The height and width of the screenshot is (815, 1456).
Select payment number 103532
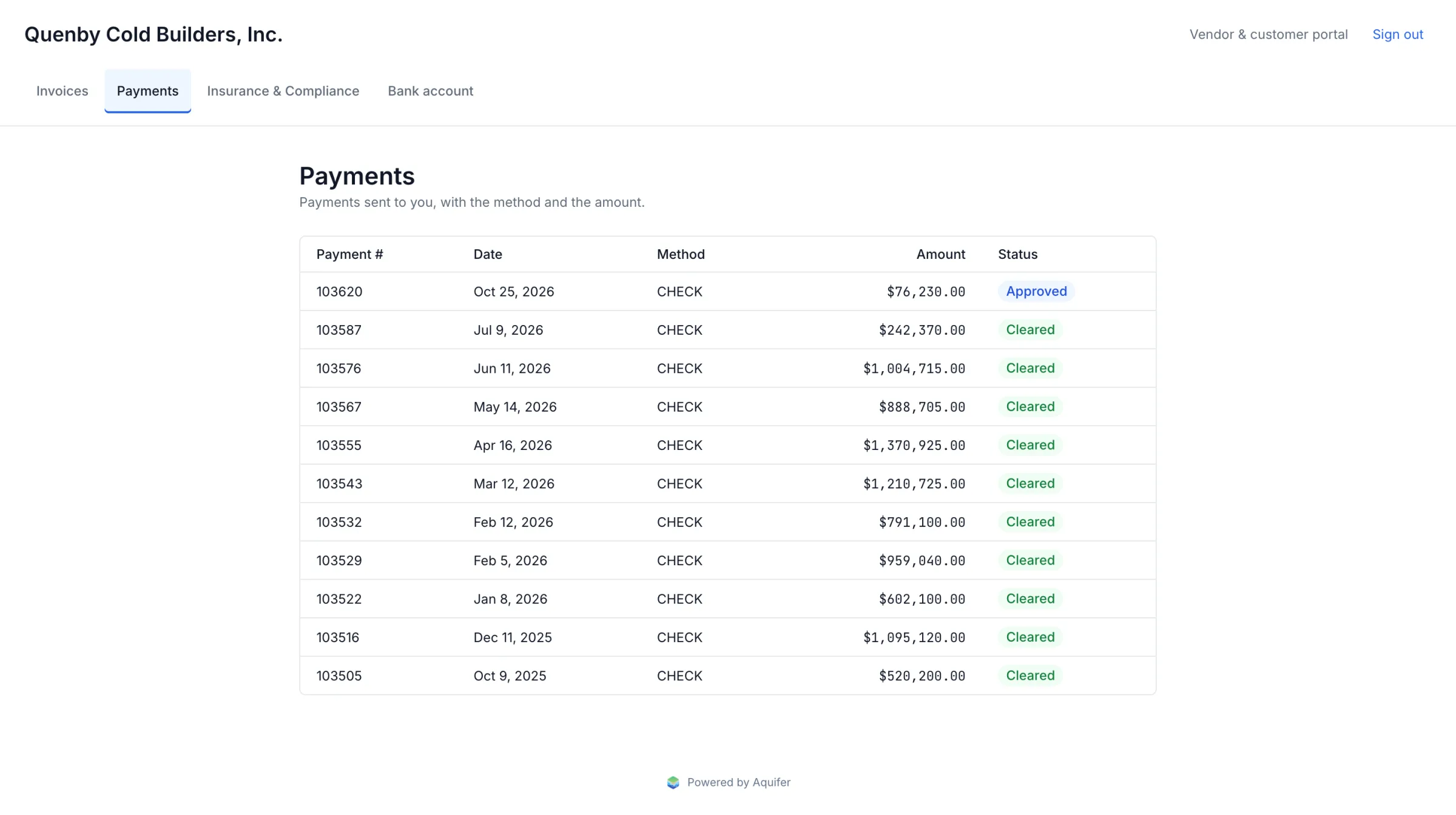click(x=339, y=522)
